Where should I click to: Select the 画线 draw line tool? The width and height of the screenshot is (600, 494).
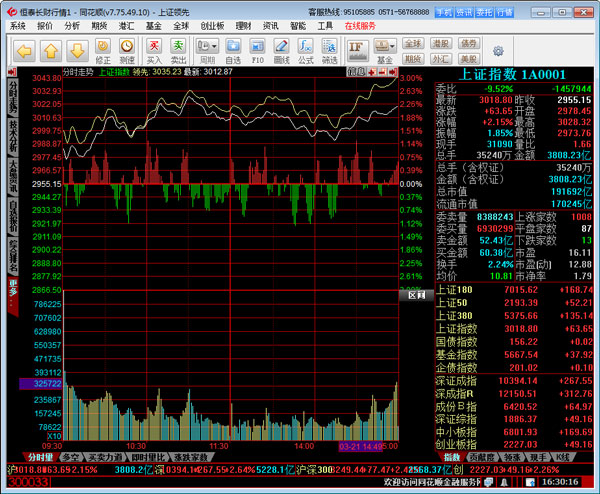pyautogui.click(x=282, y=51)
